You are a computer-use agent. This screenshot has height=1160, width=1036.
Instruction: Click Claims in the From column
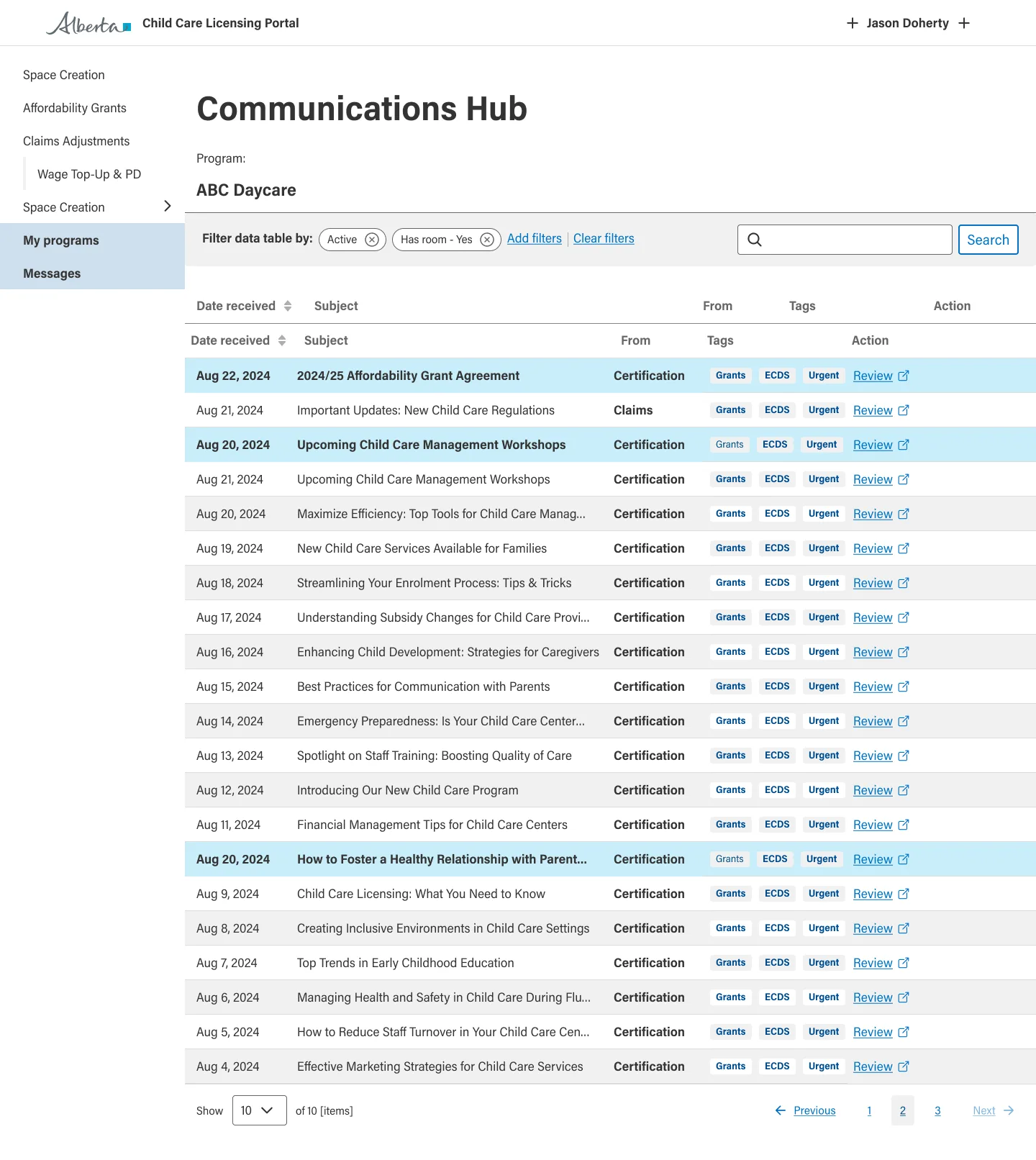[x=633, y=410]
